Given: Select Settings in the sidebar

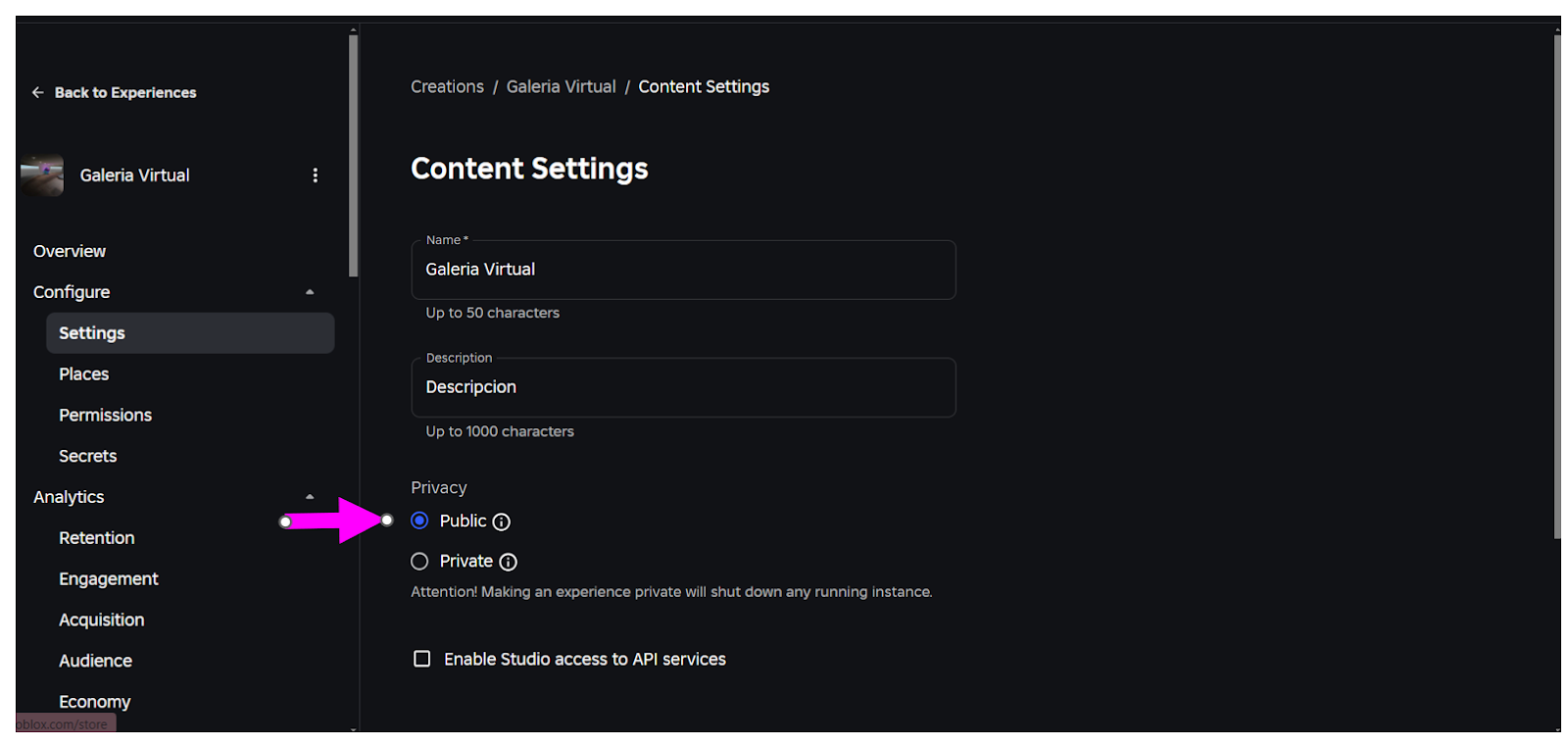Looking at the screenshot, I should click(190, 333).
